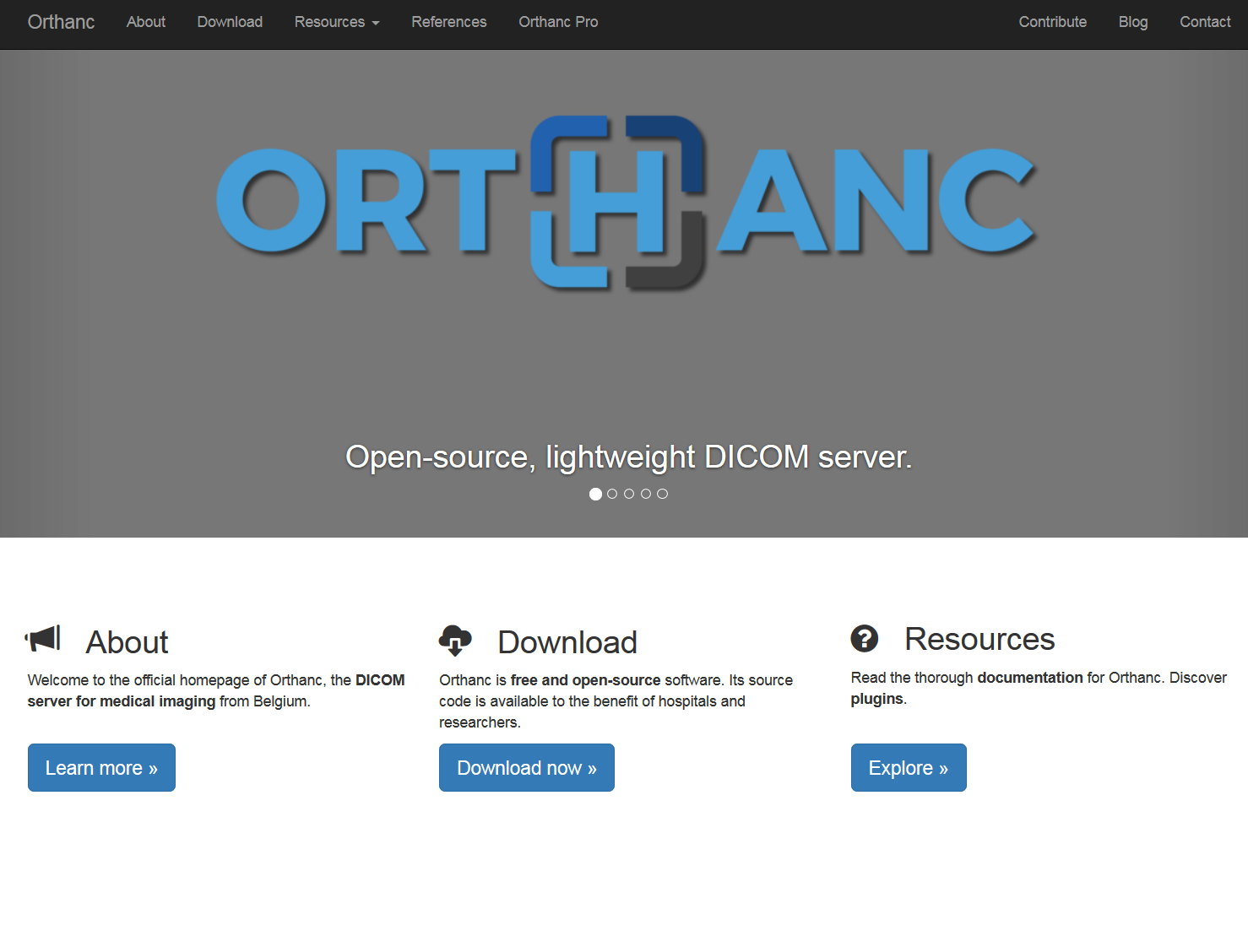This screenshot has width=1248, height=952.
Task: Click the bold text 'free and open-source'
Action: pyautogui.click(x=585, y=680)
